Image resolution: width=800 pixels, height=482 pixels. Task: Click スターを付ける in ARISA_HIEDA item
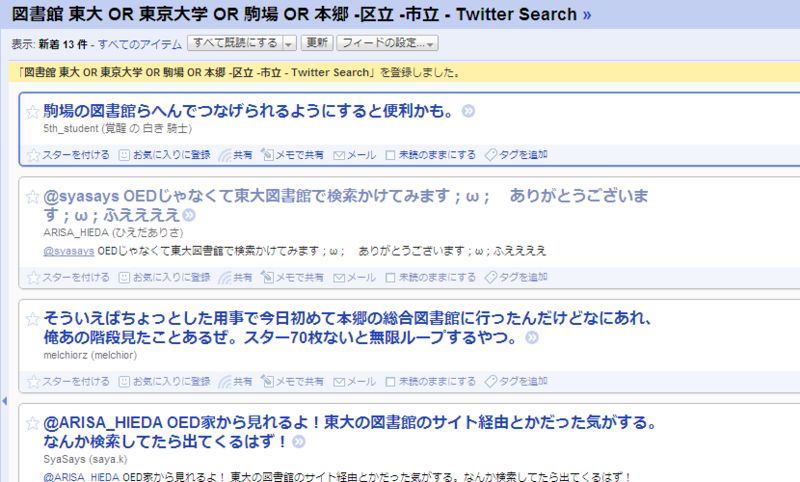69,277
